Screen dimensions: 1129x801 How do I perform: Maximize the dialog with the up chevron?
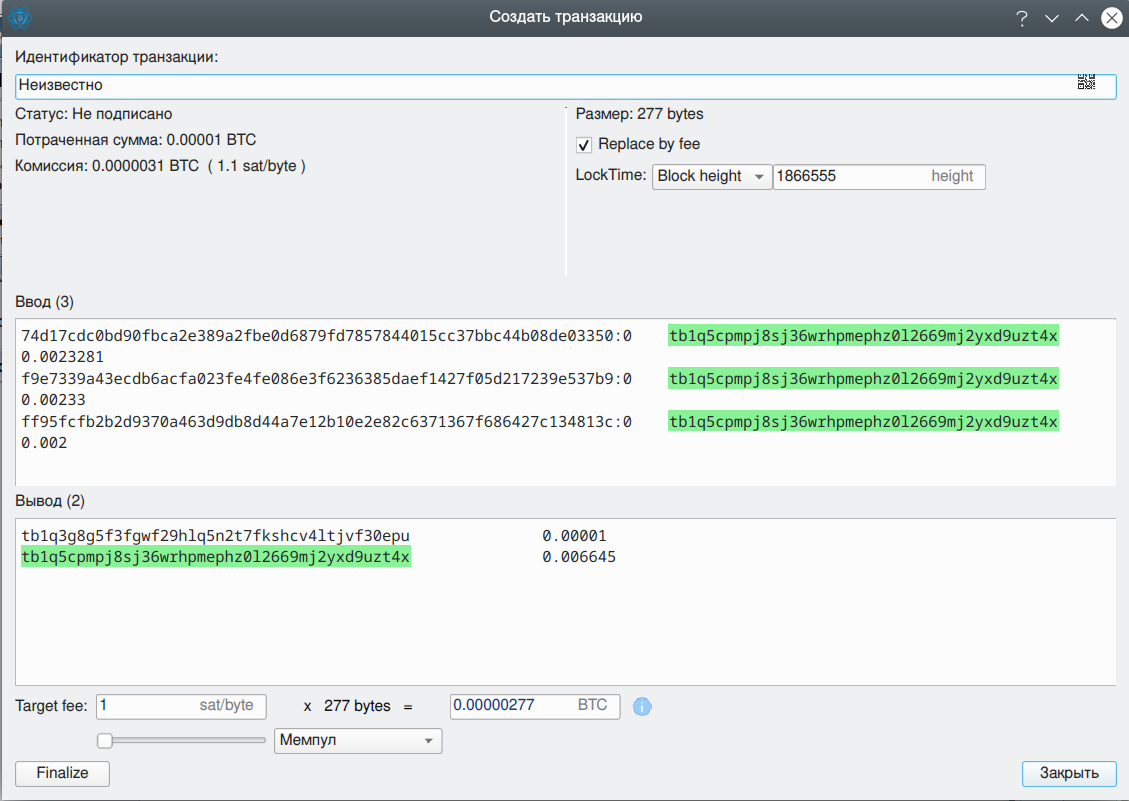[1081, 18]
